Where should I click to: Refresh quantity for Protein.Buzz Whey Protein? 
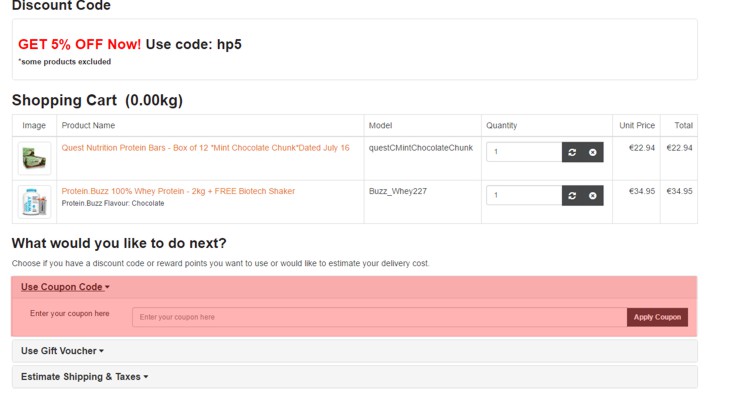coord(572,195)
